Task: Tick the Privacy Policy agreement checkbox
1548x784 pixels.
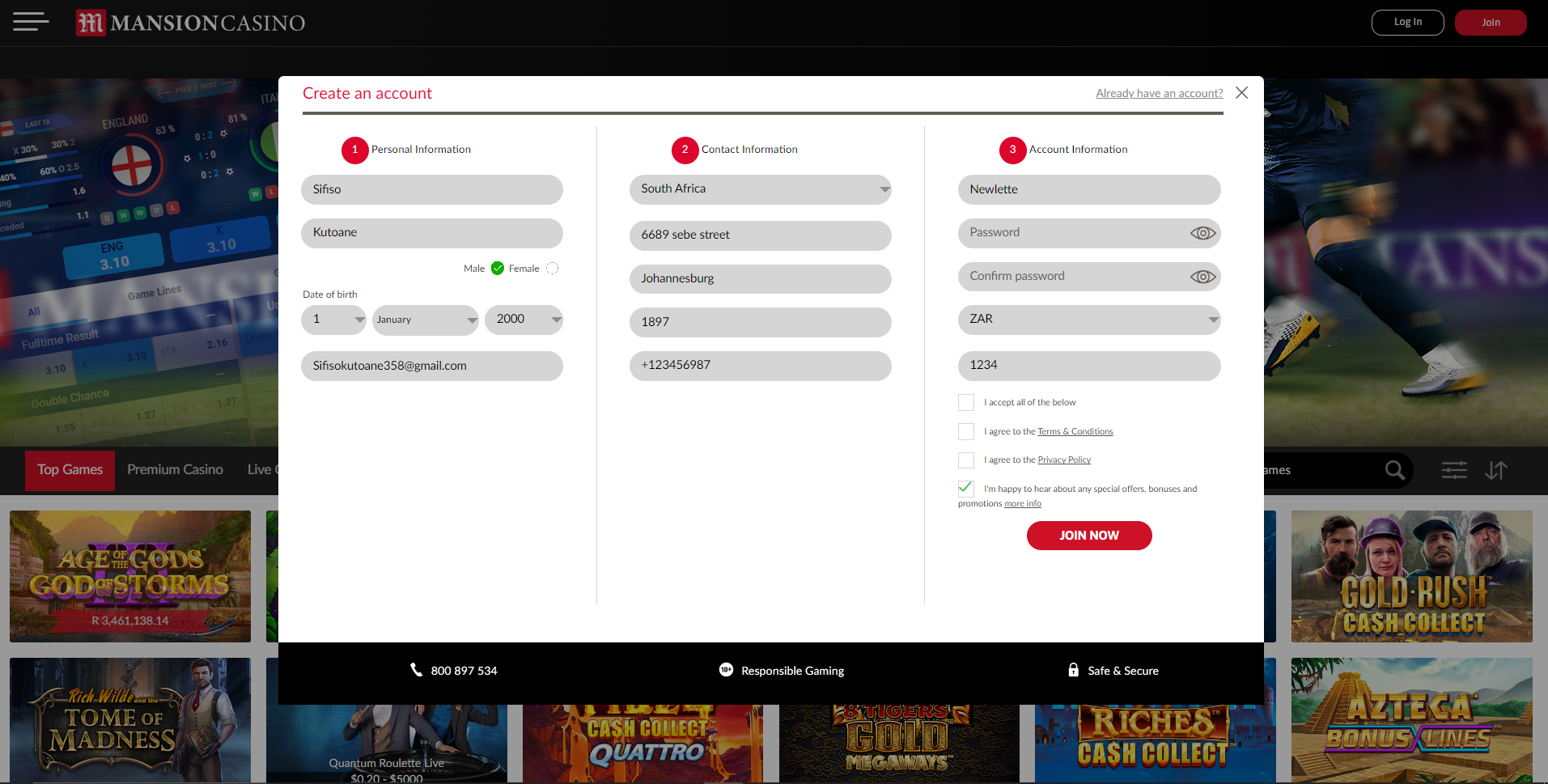Action: 966,460
